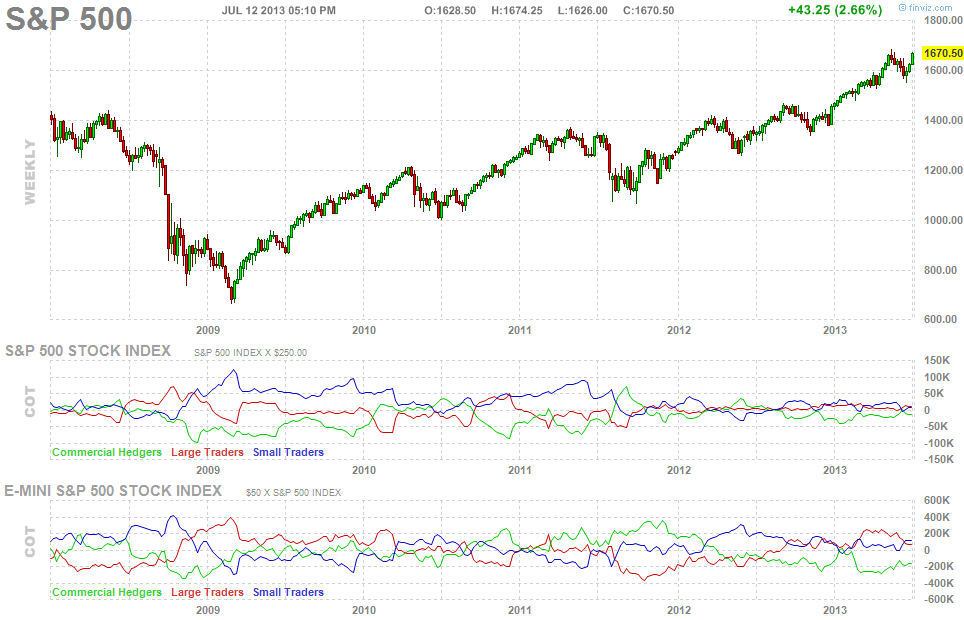Screen dimensions: 964x620
Task: Click the low value L:1626.00
Action: click(x=583, y=10)
